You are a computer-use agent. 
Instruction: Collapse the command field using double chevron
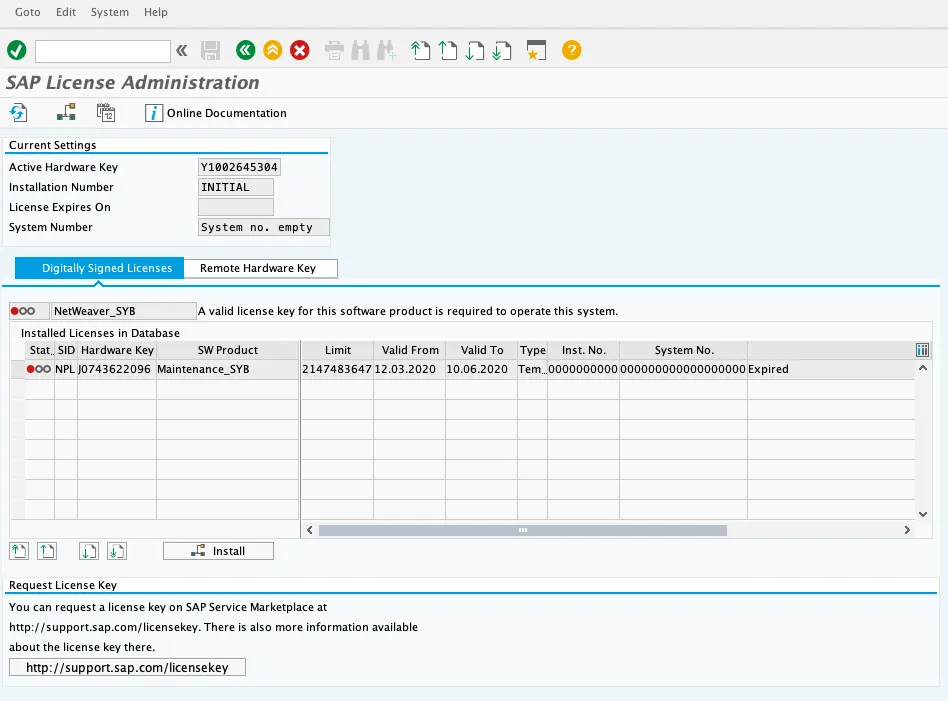(181, 50)
